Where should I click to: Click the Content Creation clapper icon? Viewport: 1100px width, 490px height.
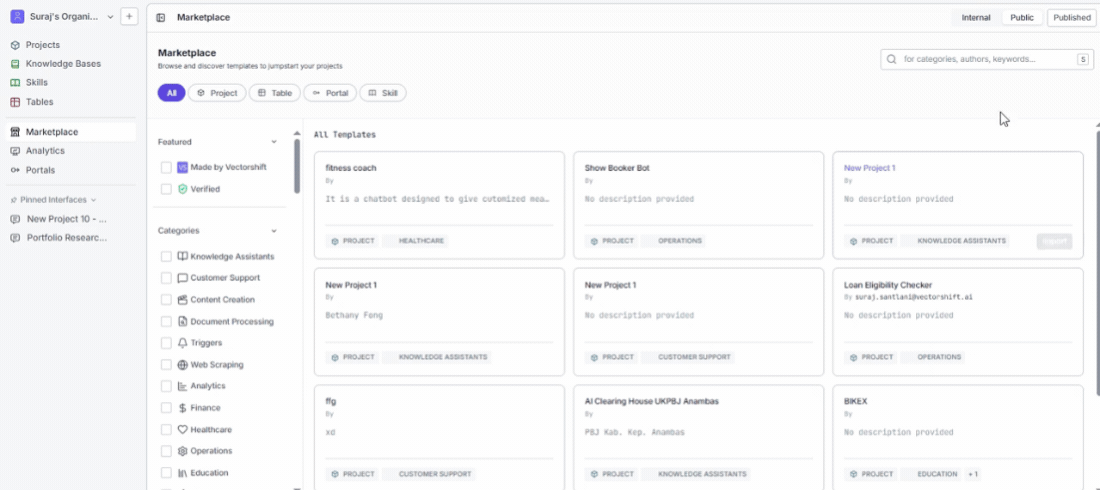tap(182, 300)
